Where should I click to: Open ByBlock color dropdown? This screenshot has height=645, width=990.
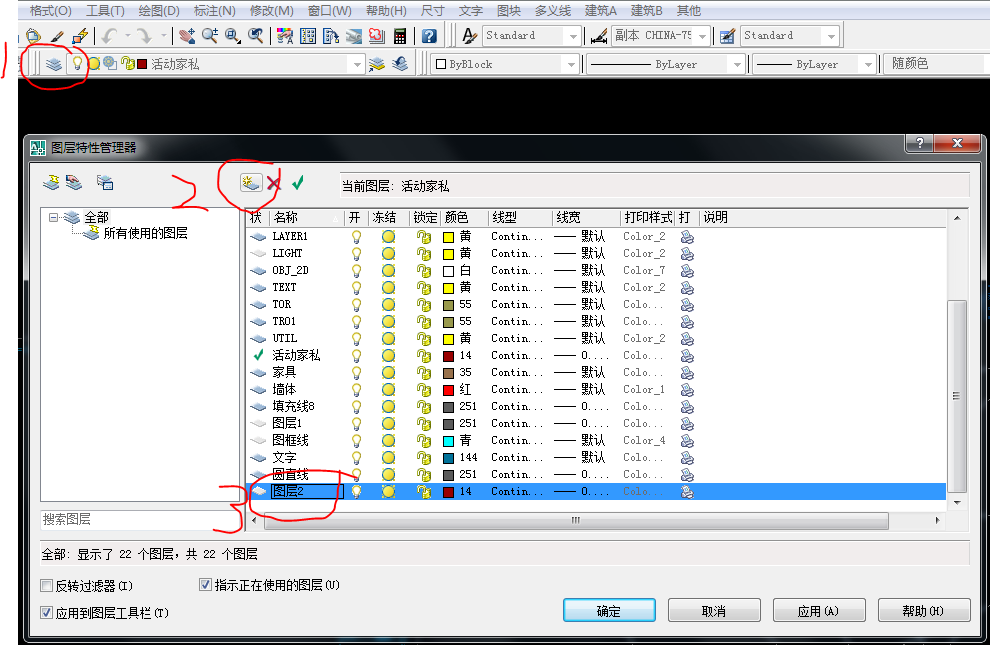571,64
